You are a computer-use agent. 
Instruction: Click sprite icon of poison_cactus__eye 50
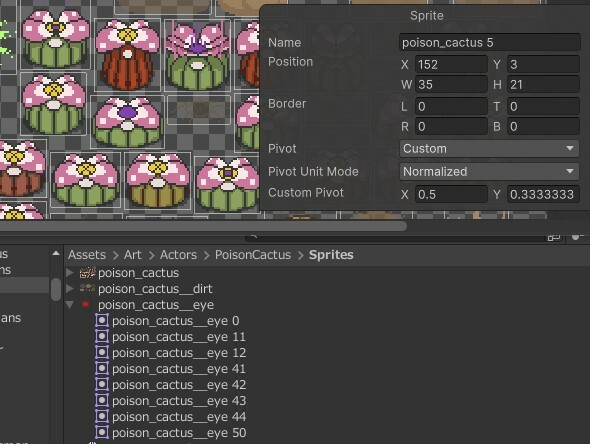pos(102,432)
